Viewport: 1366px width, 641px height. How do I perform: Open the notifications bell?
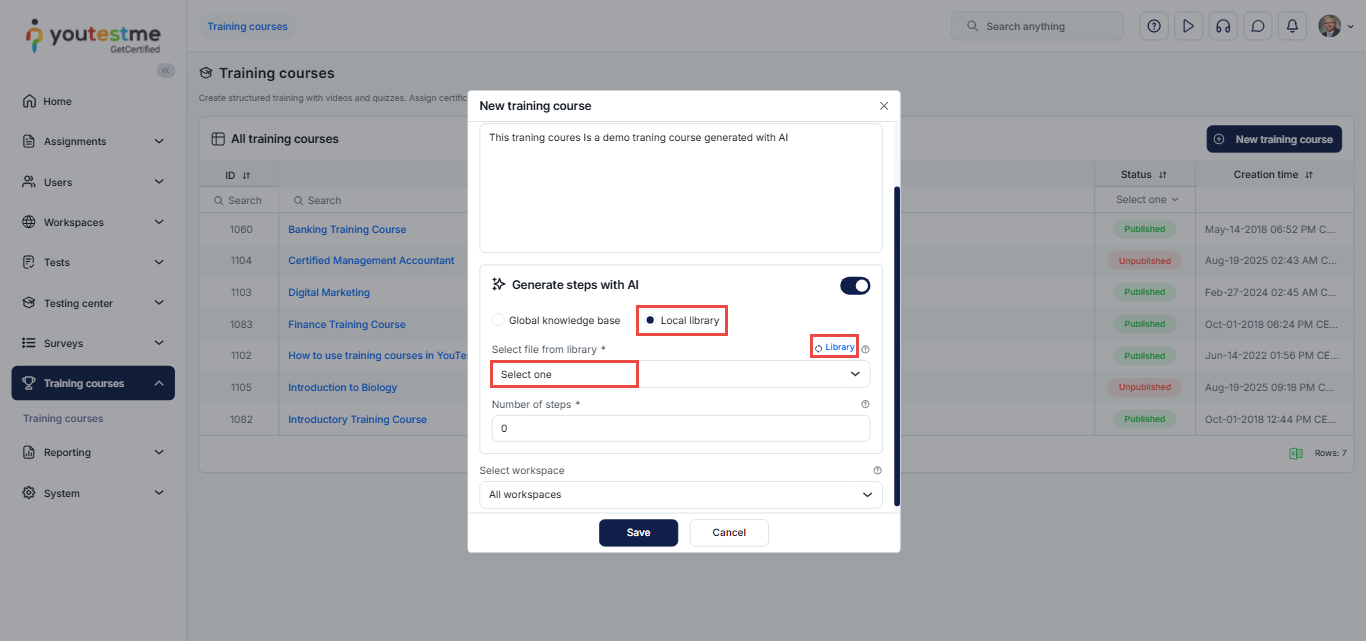pyautogui.click(x=1292, y=26)
